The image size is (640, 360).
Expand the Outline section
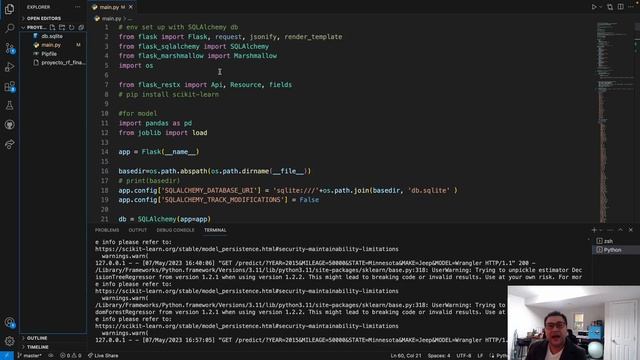37,338
